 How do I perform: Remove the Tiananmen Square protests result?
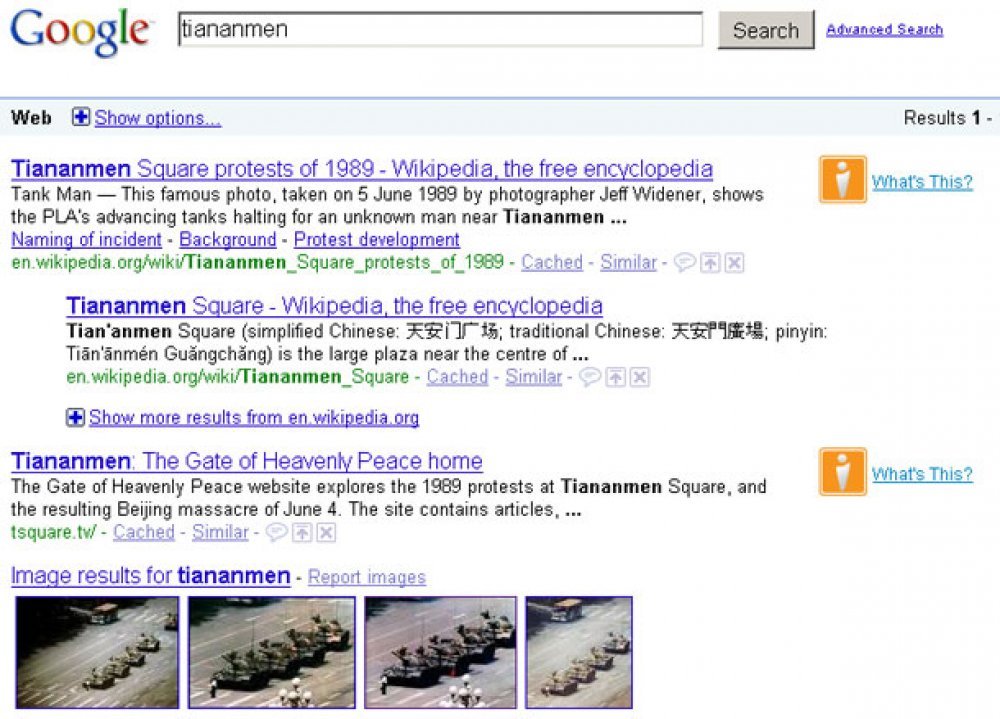coord(734,262)
